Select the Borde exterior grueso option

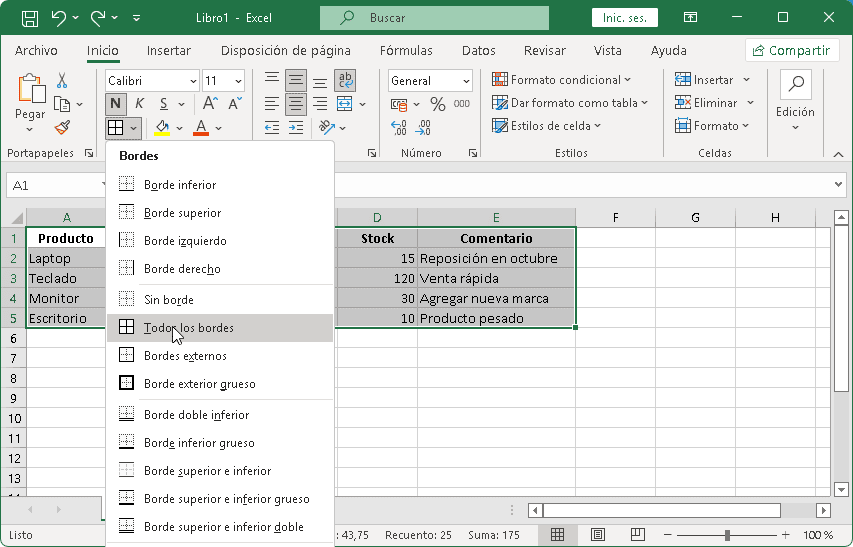tap(199, 384)
